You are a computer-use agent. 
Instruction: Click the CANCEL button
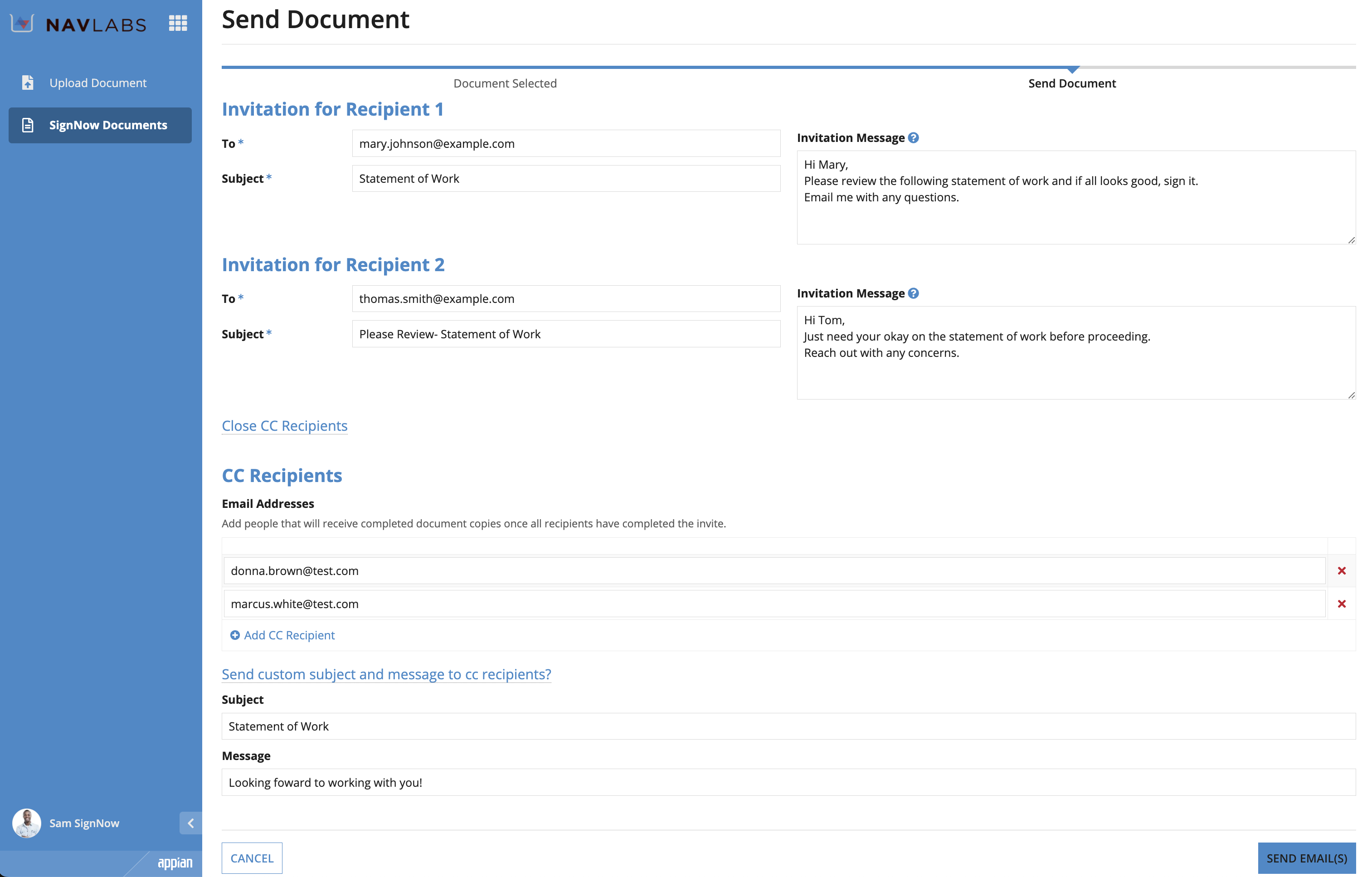252,858
